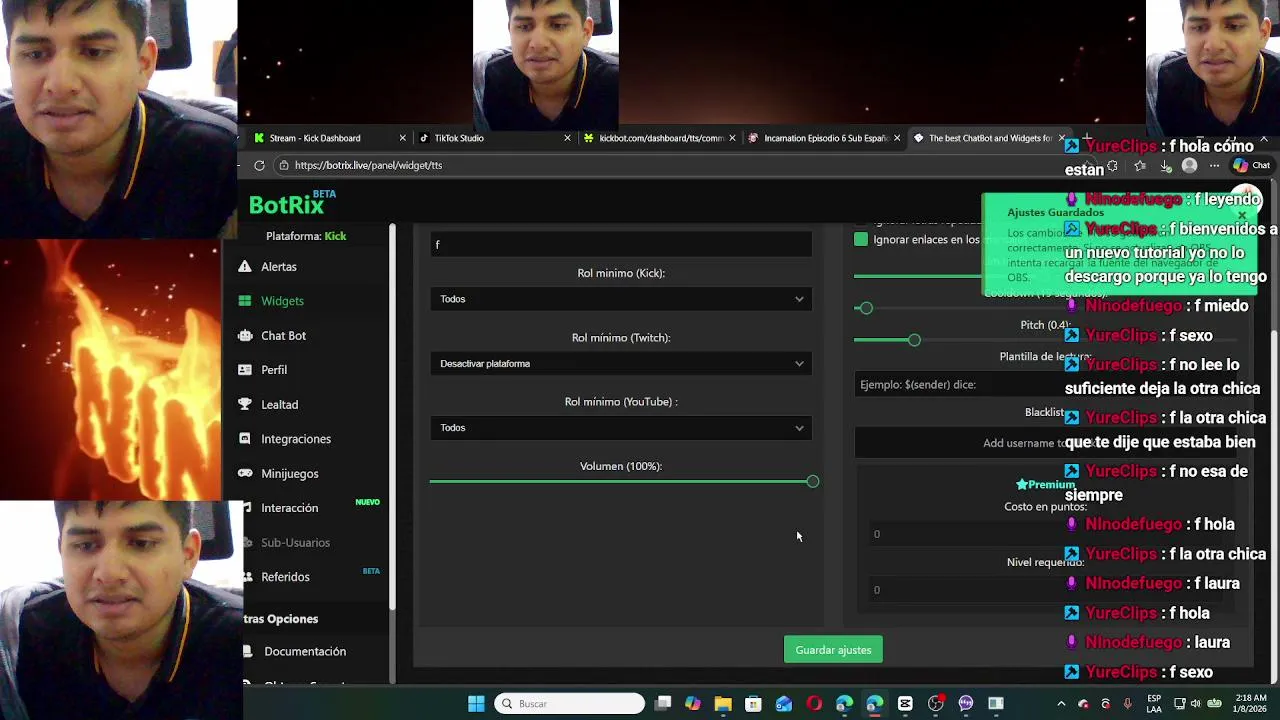The image size is (1280, 720).
Task: Click the Volumen (100%) slider handle
Action: point(812,482)
